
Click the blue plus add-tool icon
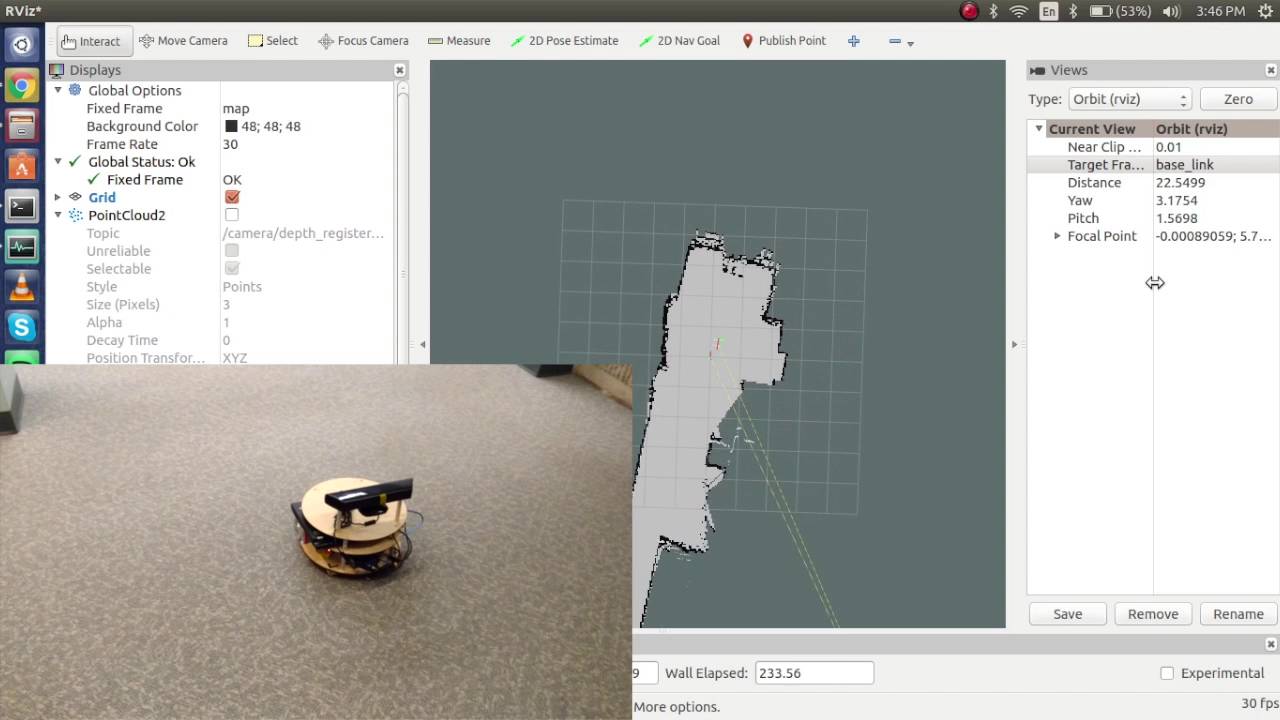click(x=853, y=41)
